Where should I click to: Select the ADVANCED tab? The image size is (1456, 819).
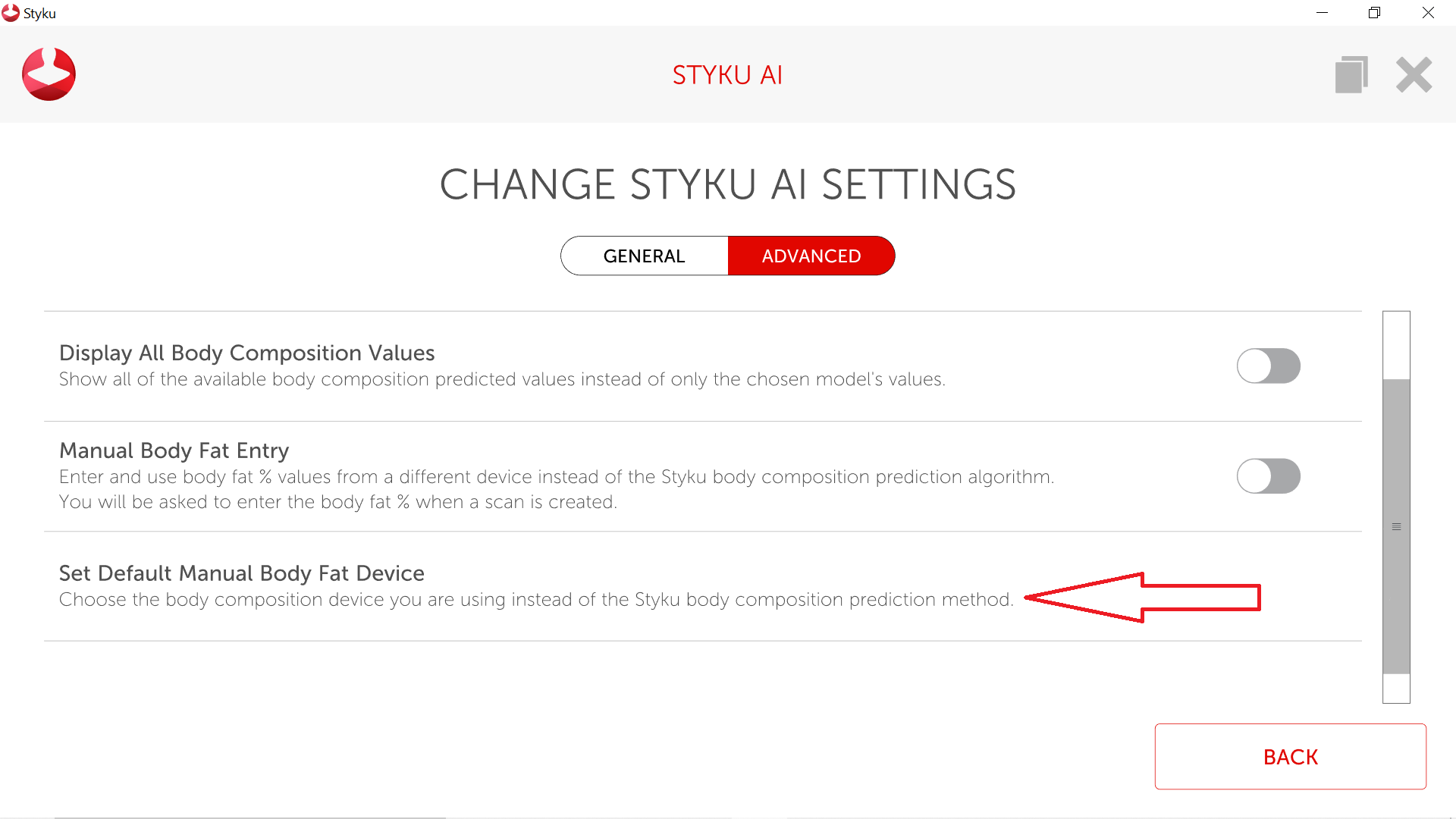coord(811,256)
